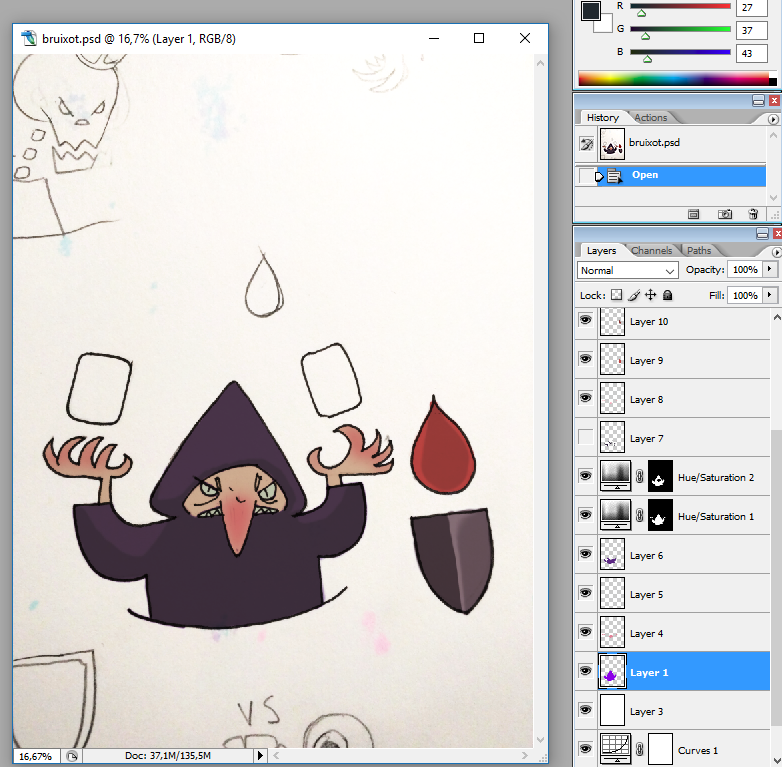Open the History panel flyout menu arrow

[x=773, y=119]
